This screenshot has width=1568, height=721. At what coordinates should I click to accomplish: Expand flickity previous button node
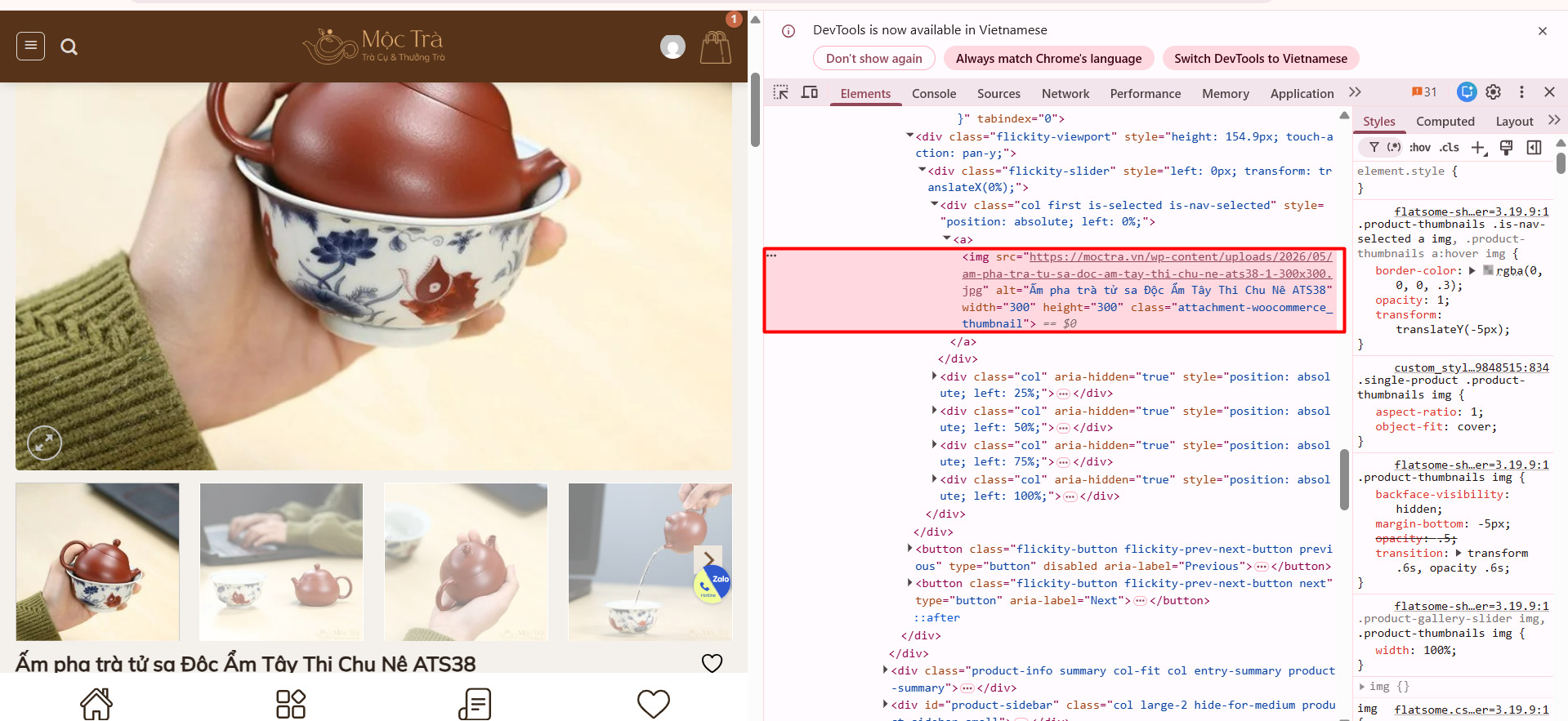[909, 549]
